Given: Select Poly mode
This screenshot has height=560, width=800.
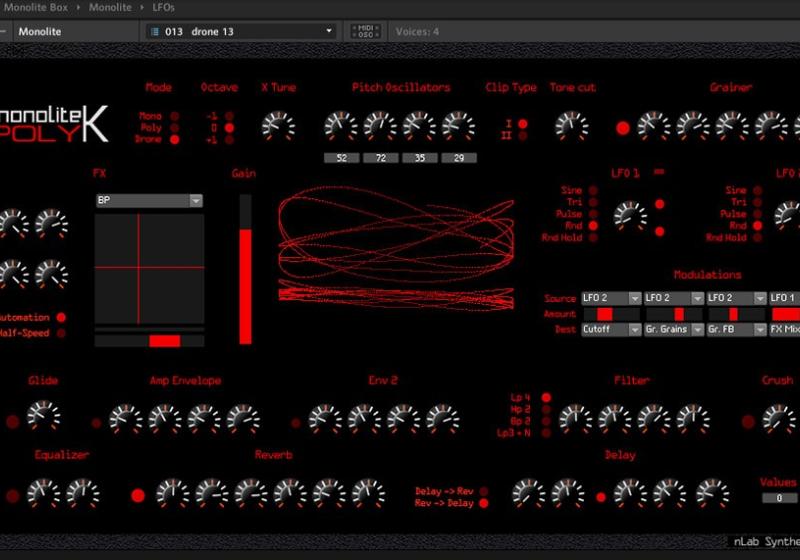Looking at the screenshot, I should pos(175,128).
